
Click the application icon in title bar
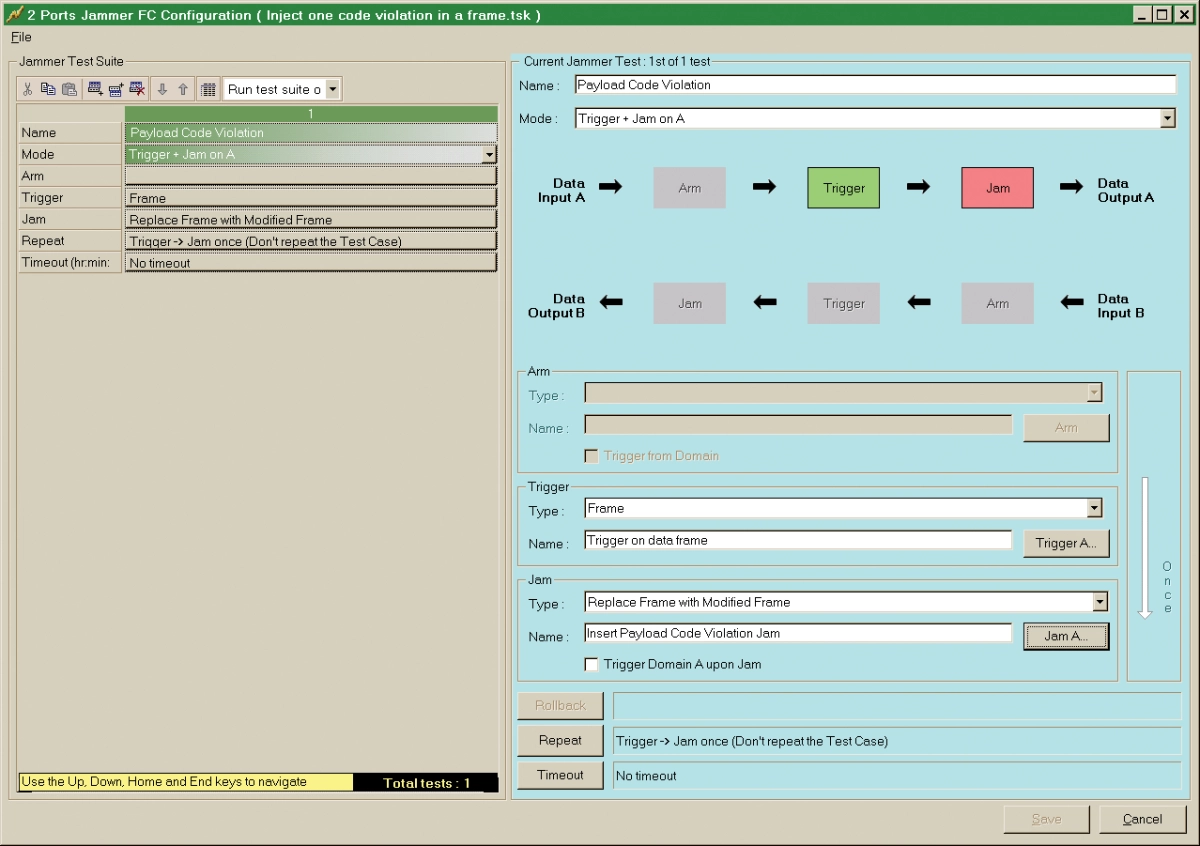pyautogui.click(x=13, y=14)
